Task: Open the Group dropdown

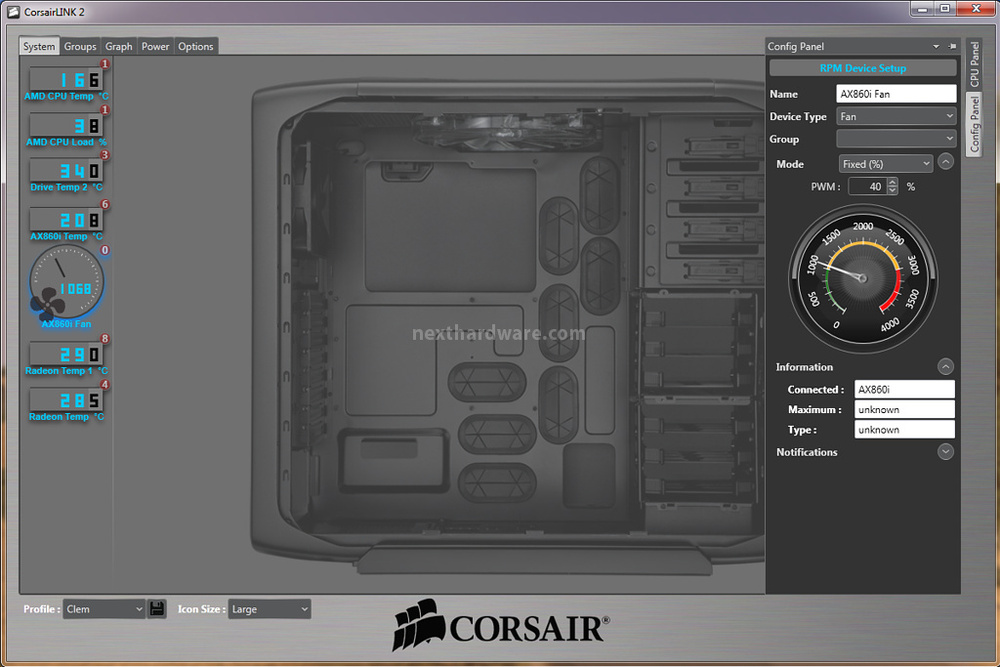Action: (896, 138)
